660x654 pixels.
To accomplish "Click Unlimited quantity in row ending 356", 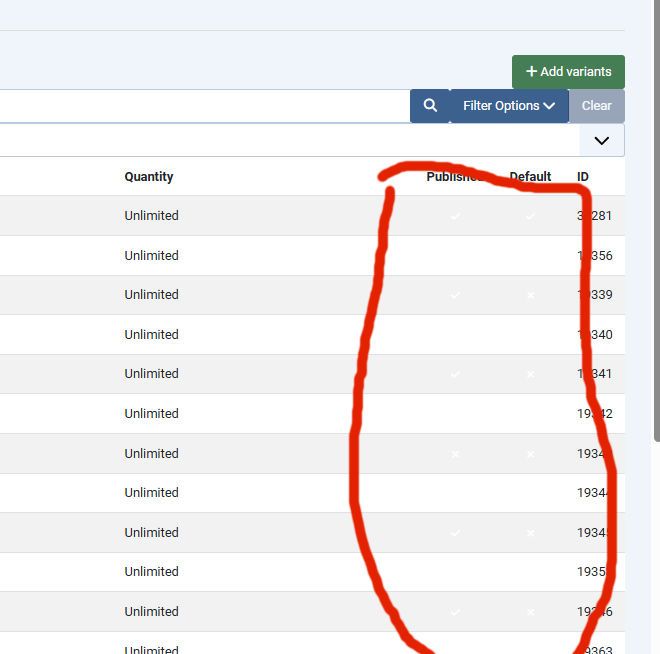I will click(151, 255).
